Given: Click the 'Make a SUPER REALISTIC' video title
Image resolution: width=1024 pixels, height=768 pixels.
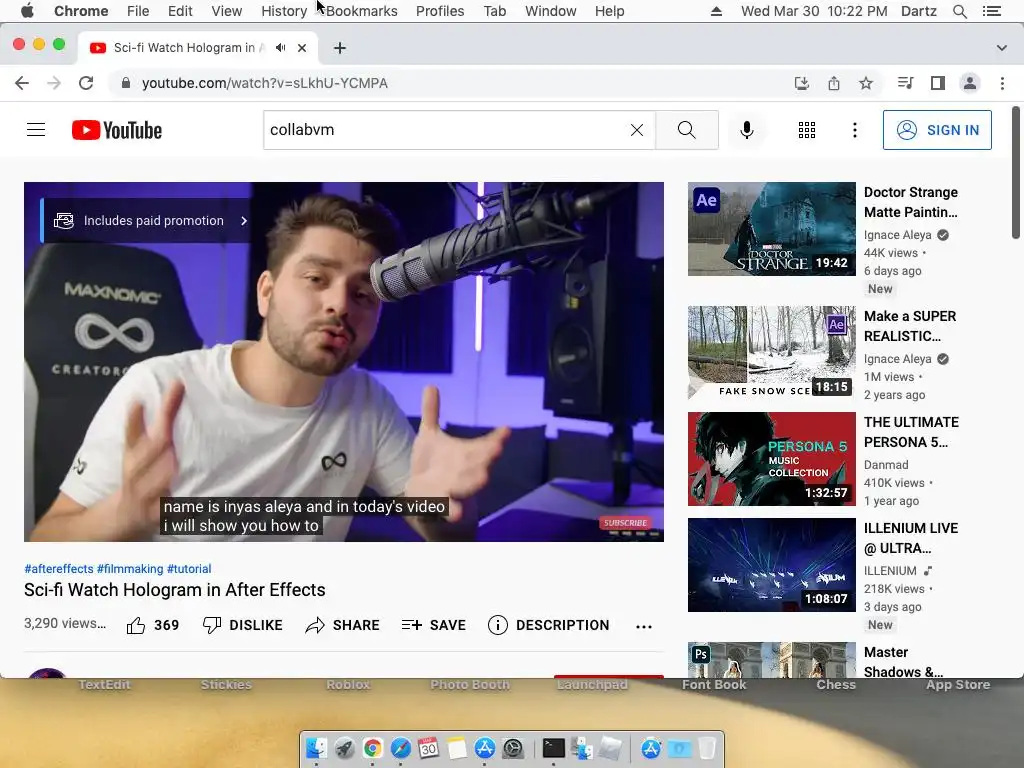Looking at the screenshot, I should [910, 326].
